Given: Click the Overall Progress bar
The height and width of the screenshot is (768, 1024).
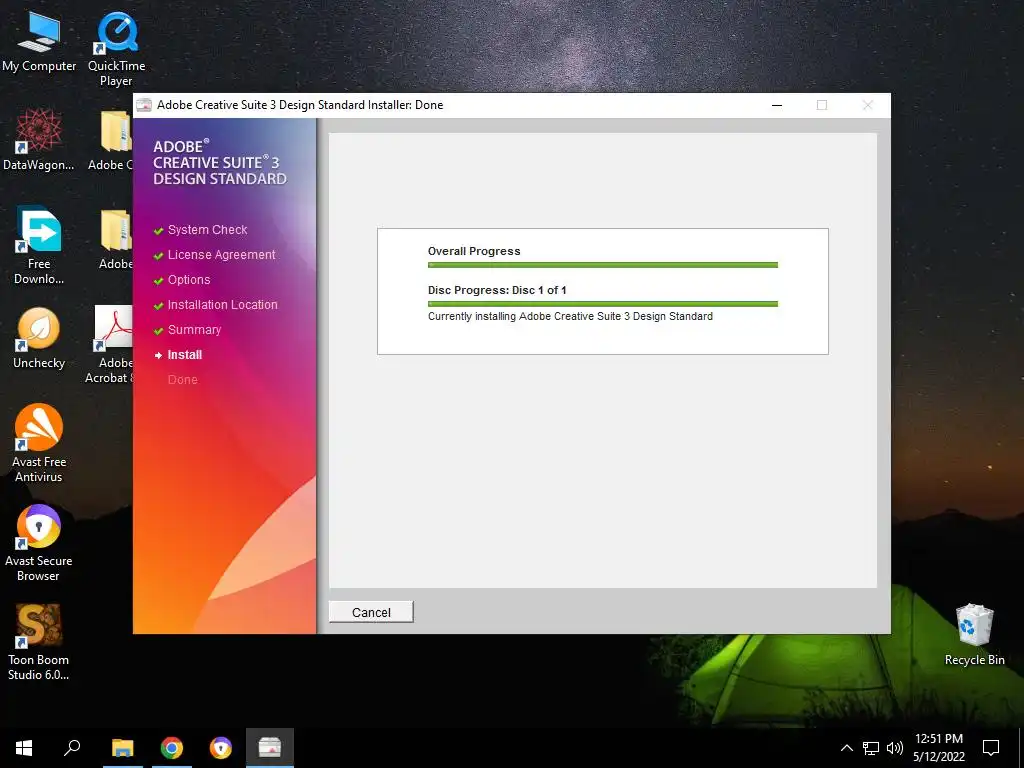Looking at the screenshot, I should point(602,265).
